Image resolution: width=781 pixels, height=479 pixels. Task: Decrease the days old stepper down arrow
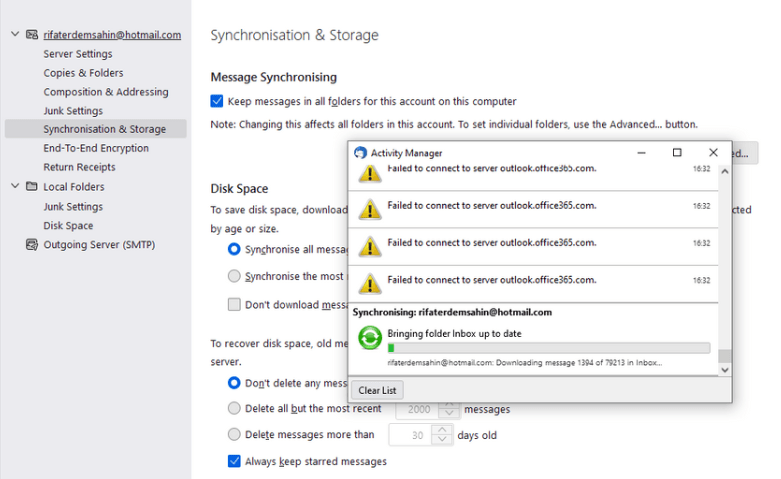coord(442,440)
